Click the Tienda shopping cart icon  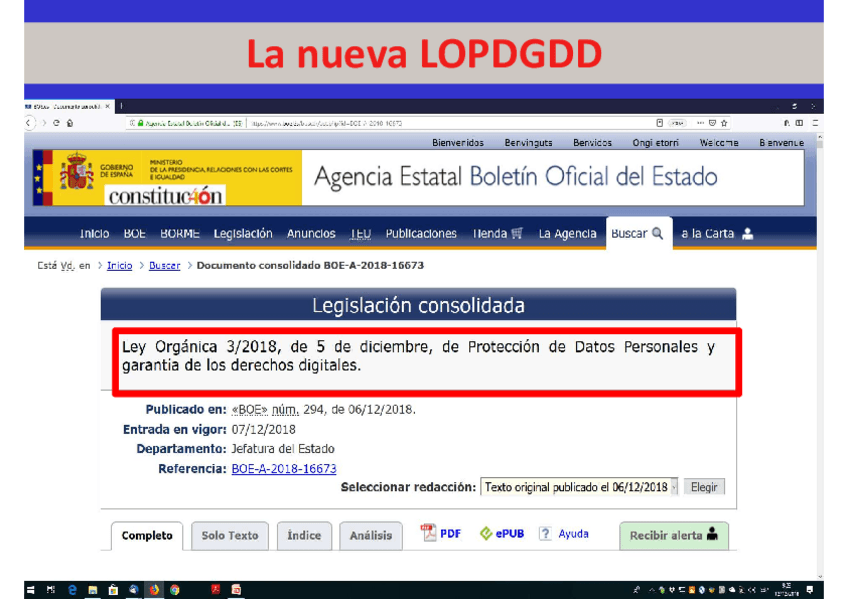pyautogui.click(x=517, y=233)
